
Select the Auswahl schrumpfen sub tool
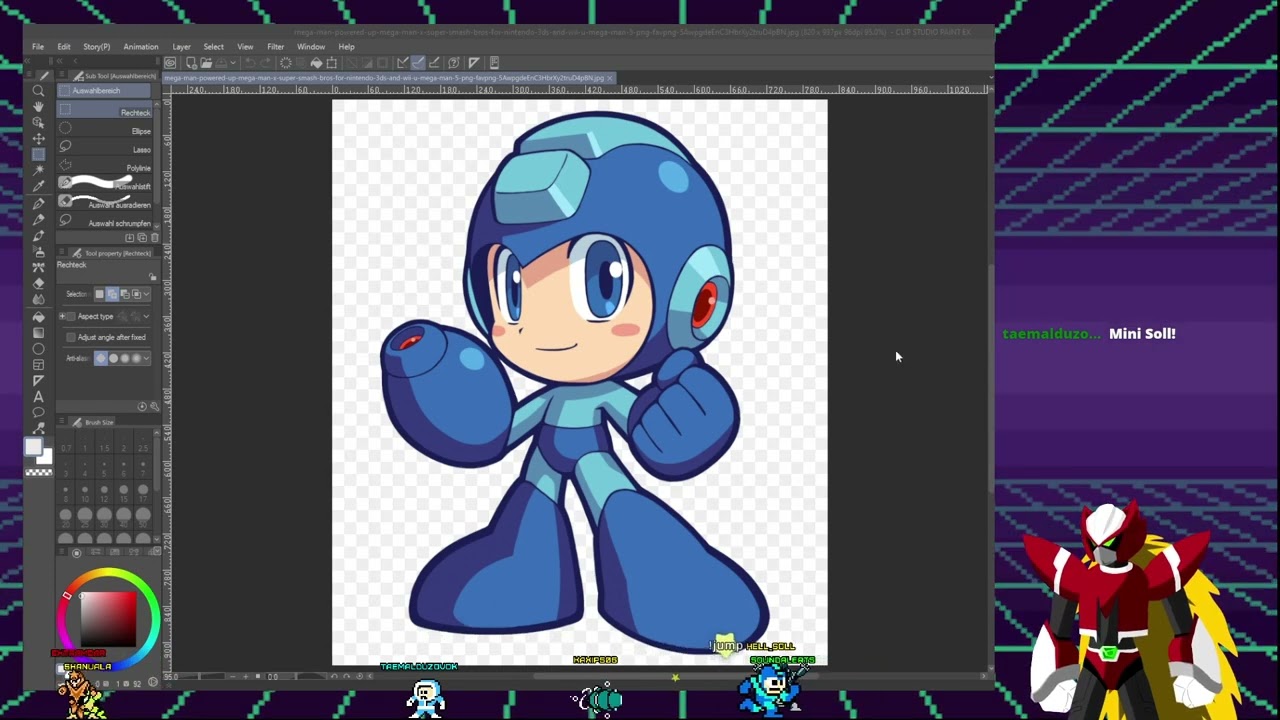click(104, 219)
